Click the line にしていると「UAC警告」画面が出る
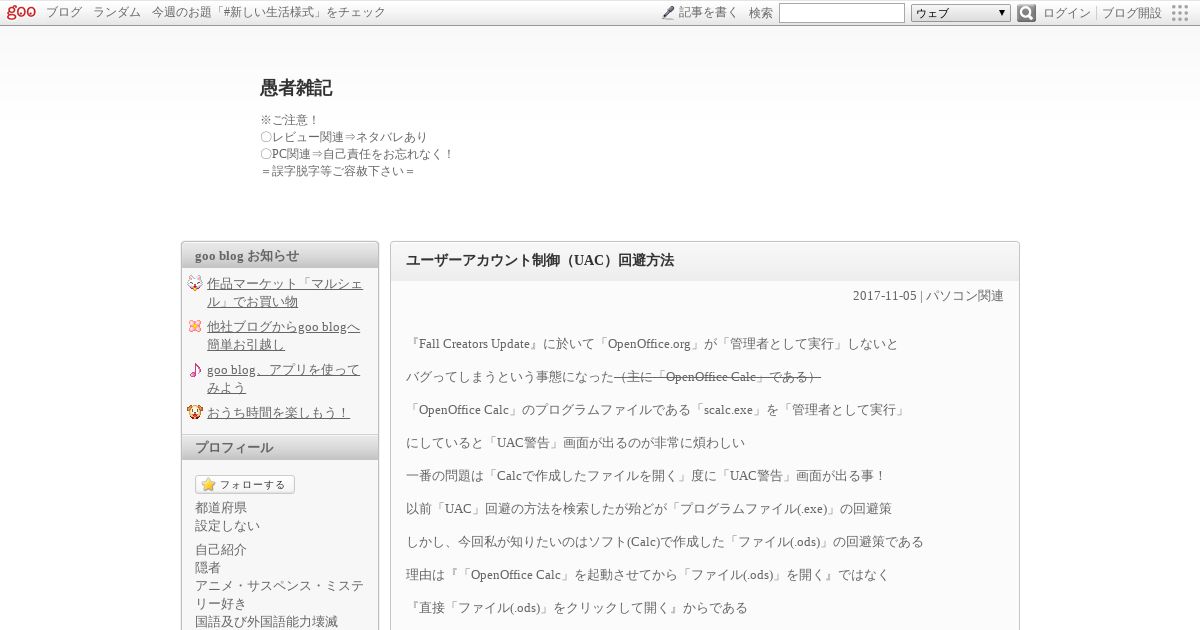This screenshot has width=1200, height=630. pyautogui.click(x=576, y=443)
